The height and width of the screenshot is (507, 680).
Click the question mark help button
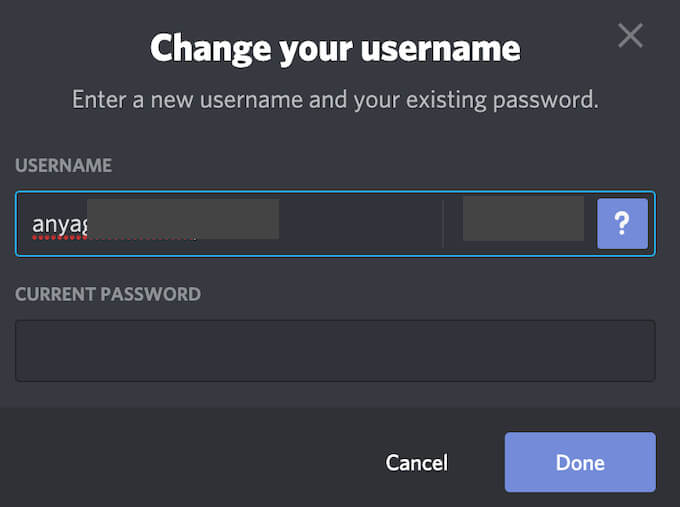[x=622, y=223]
